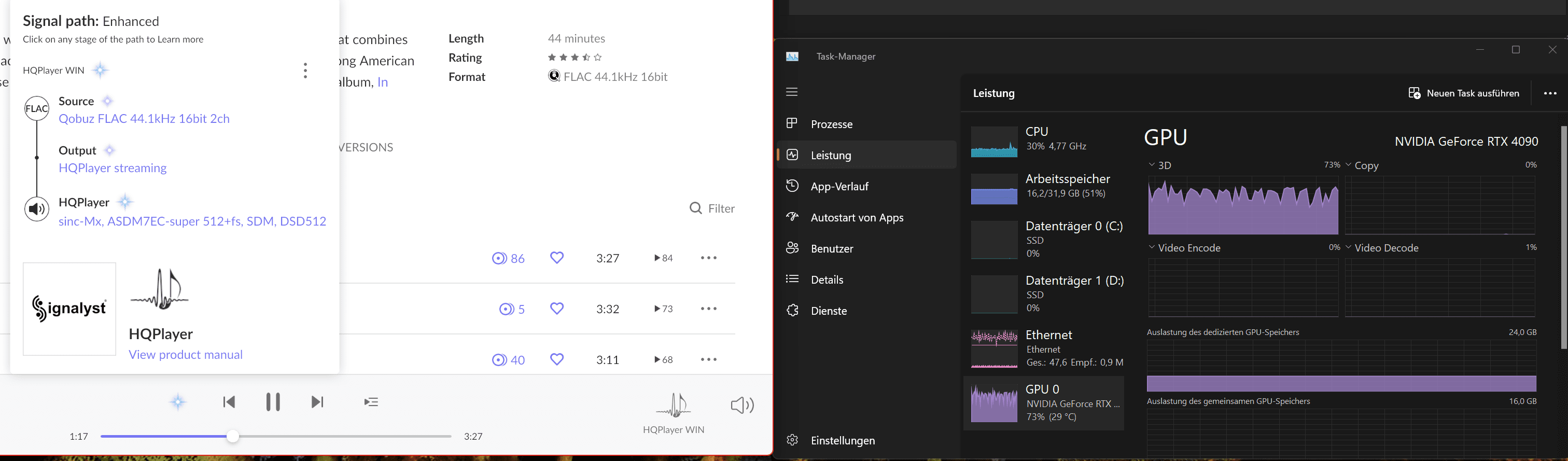
Task: Click the signal quality star beside Source
Action: click(107, 101)
